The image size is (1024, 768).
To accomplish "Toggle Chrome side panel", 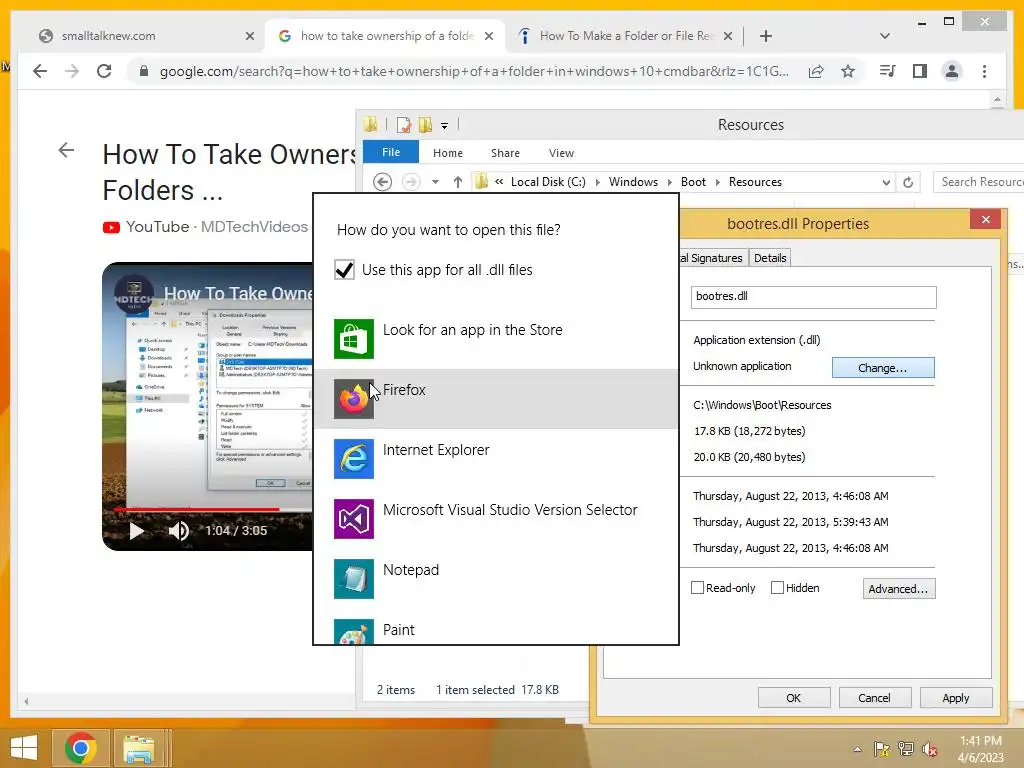I will (920, 71).
